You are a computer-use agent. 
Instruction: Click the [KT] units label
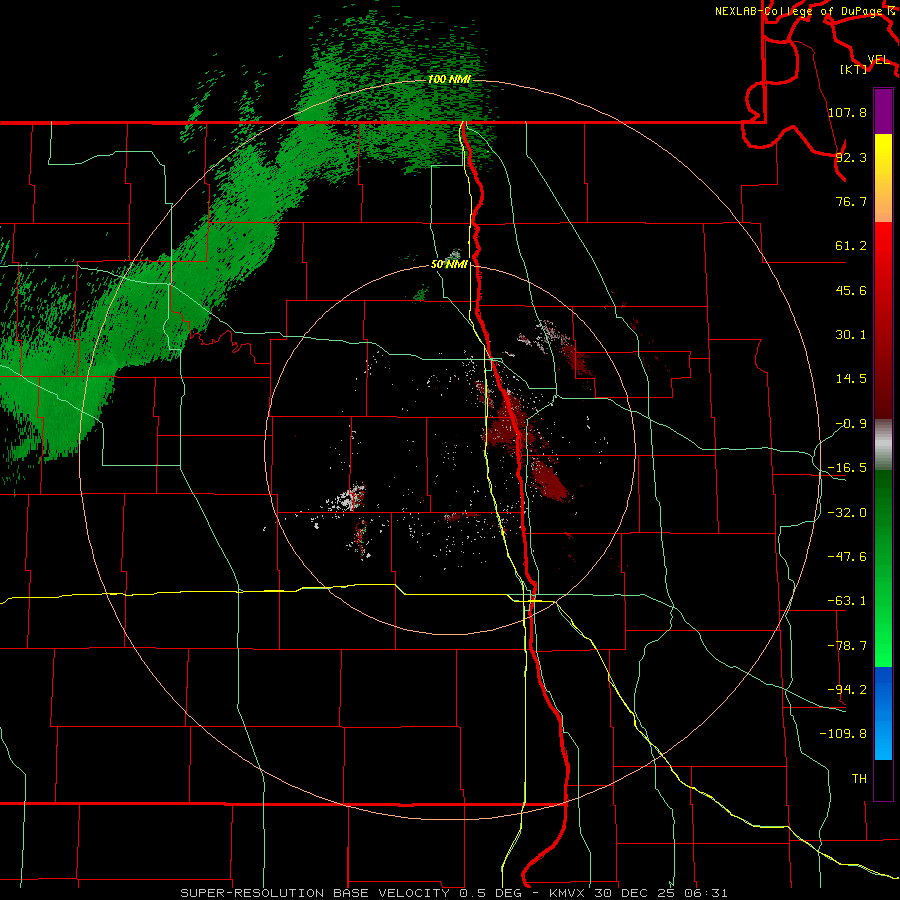coord(854,69)
